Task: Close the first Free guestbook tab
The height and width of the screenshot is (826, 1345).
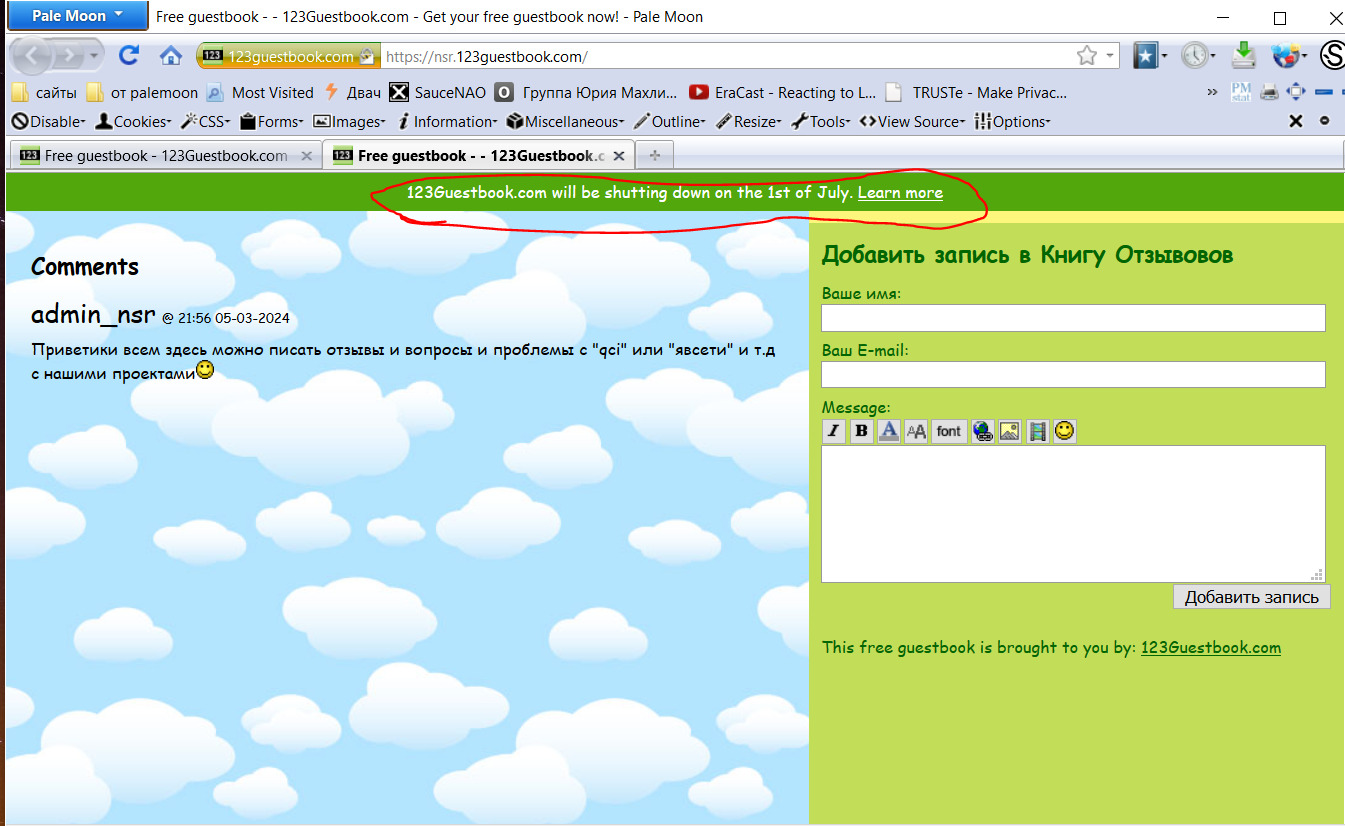Action: pos(307,156)
